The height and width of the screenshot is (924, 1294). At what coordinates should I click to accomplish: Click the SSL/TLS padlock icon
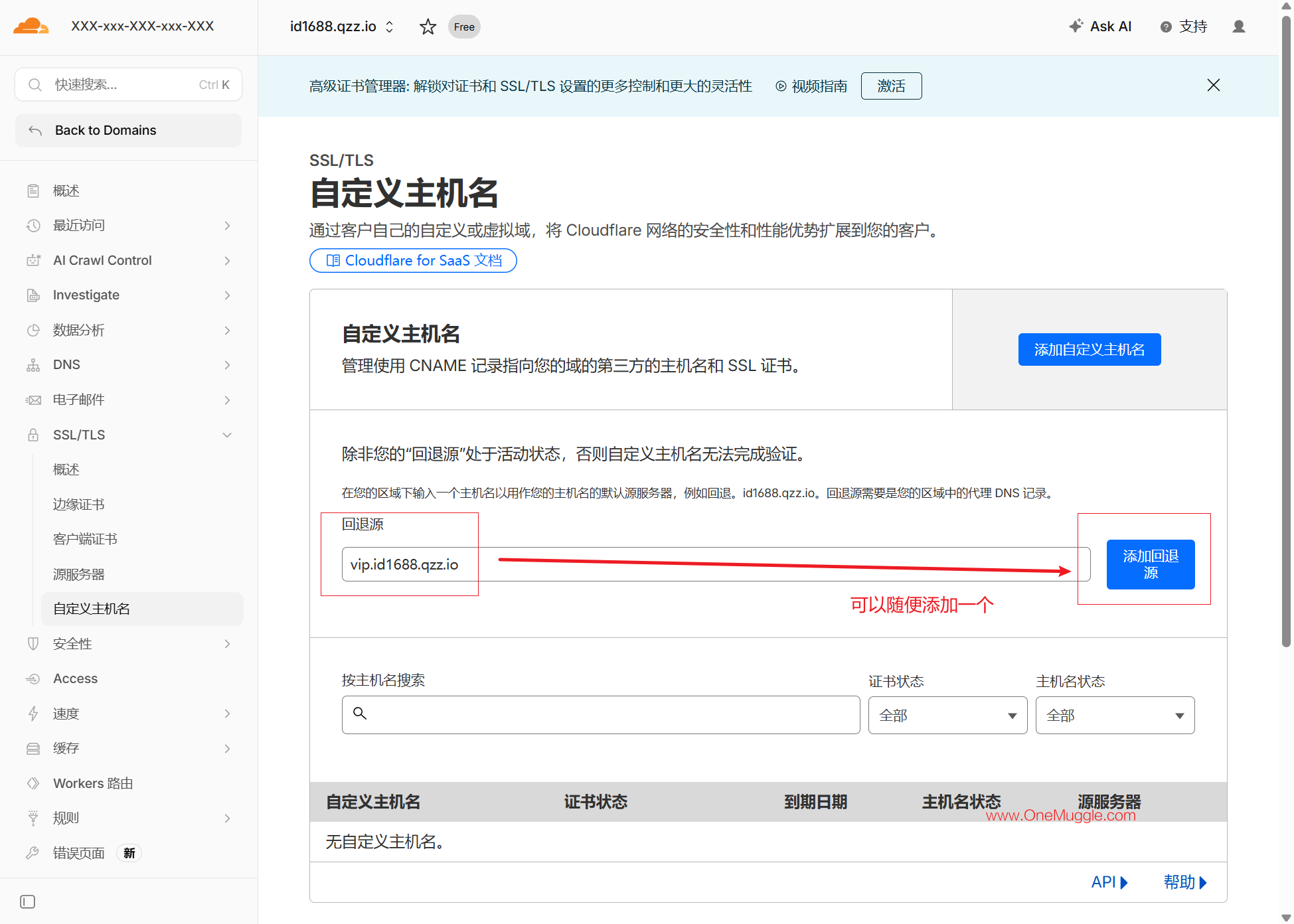click(x=33, y=435)
